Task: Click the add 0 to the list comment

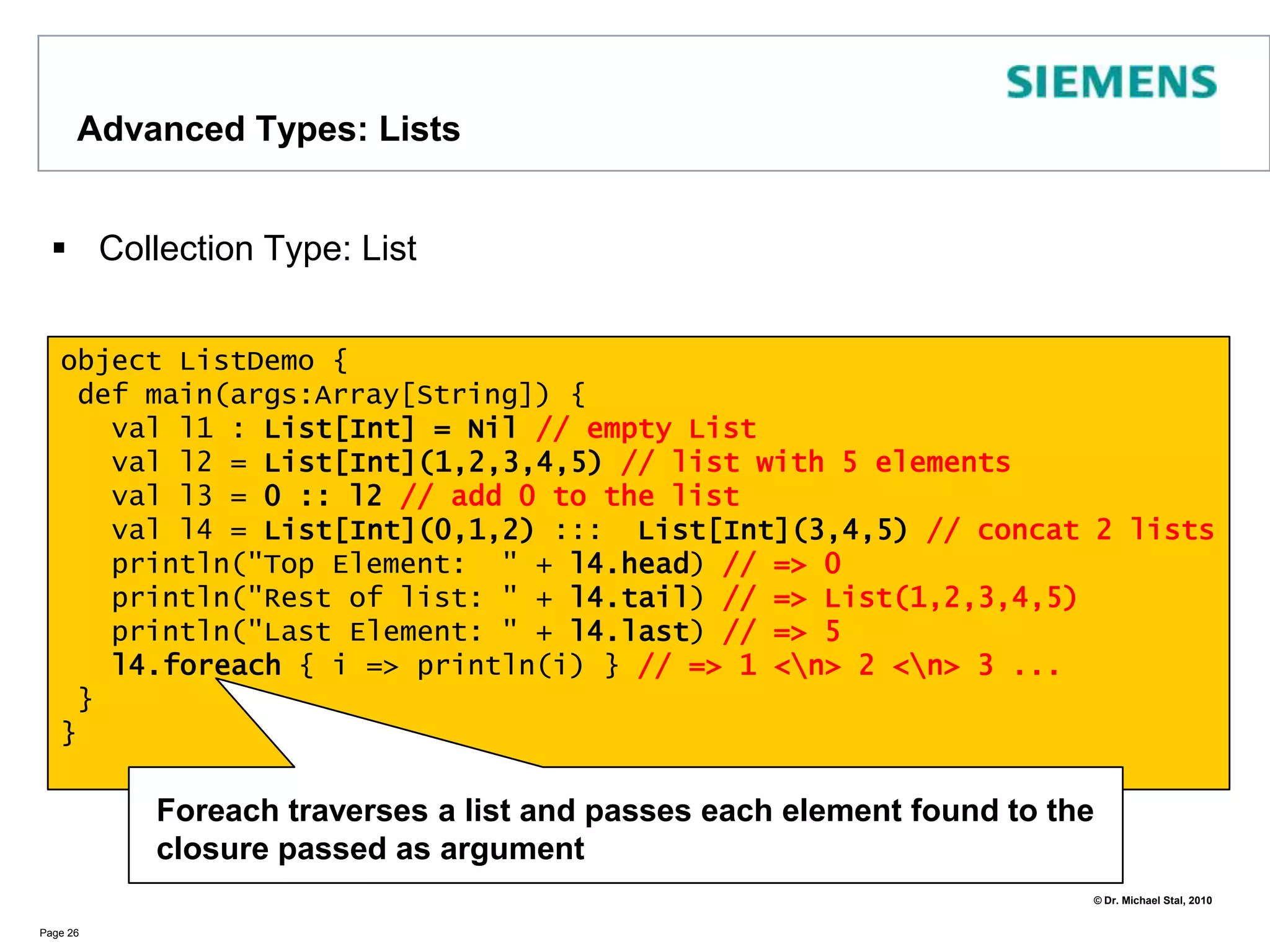Action: 569,496
